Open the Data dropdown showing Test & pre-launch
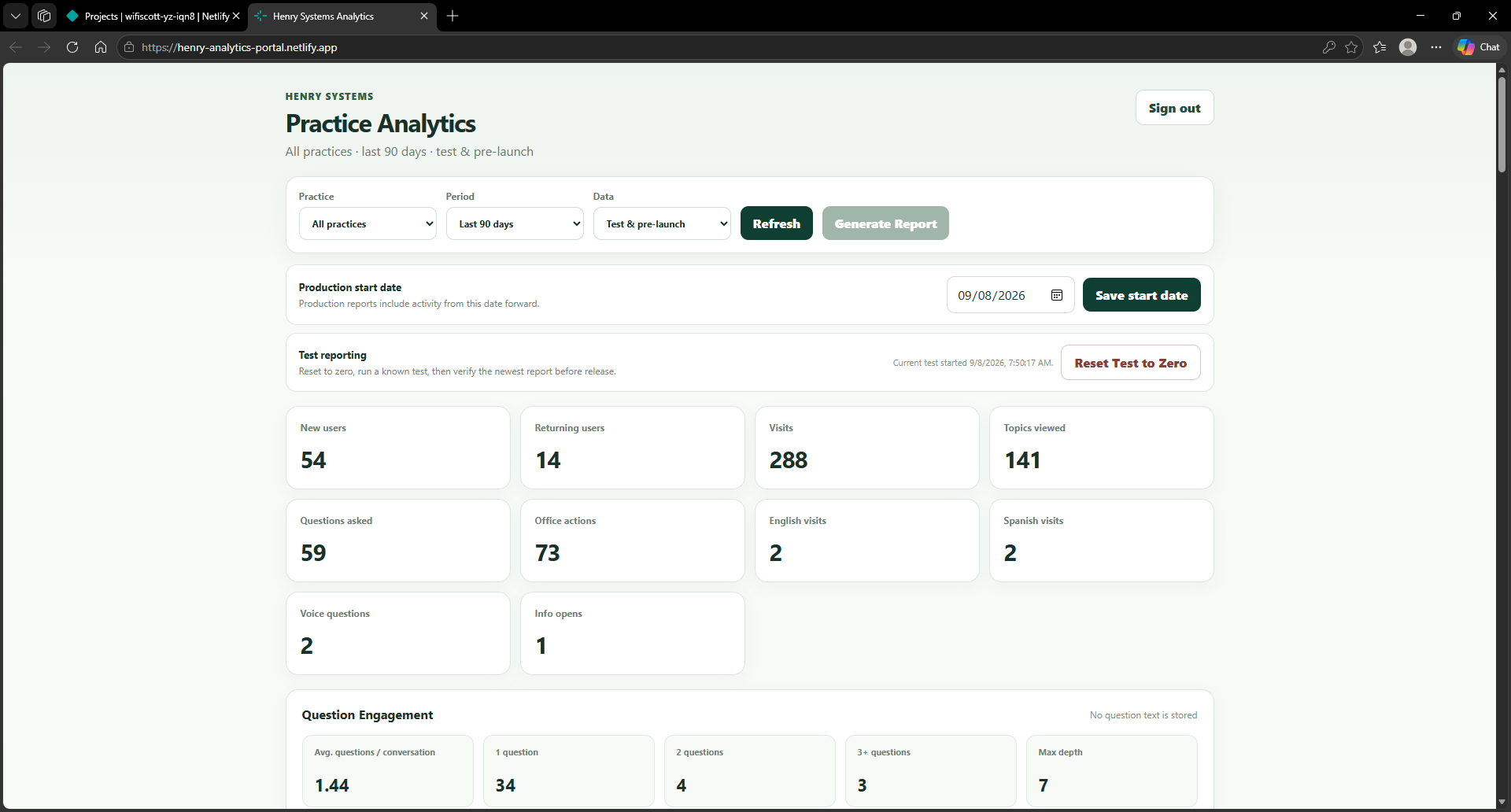The height and width of the screenshot is (812, 1511). click(x=662, y=223)
